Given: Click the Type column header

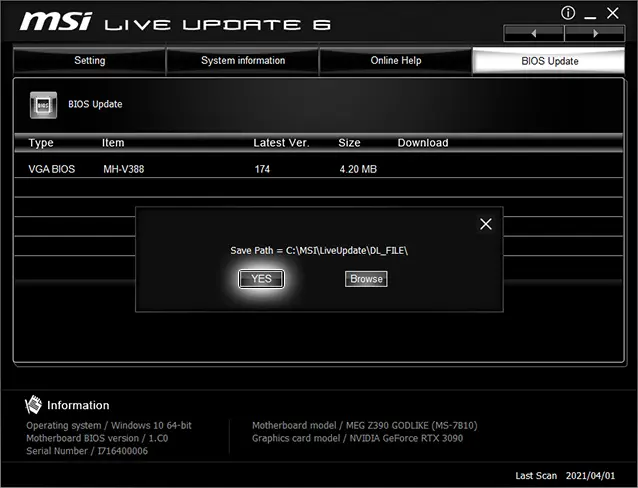Looking at the screenshot, I should [41, 143].
